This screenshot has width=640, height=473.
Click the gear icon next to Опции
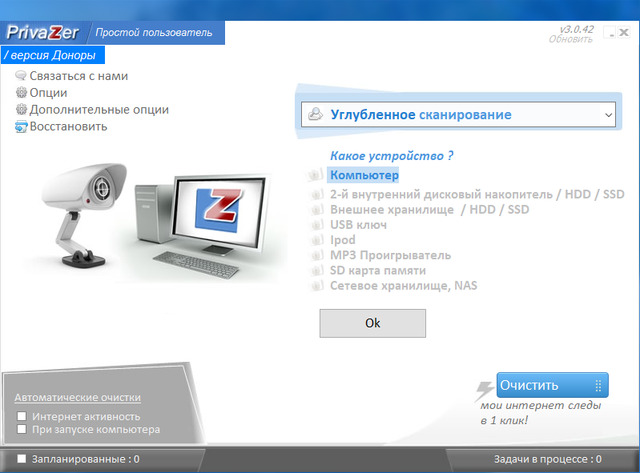pyautogui.click(x=21, y=93)
